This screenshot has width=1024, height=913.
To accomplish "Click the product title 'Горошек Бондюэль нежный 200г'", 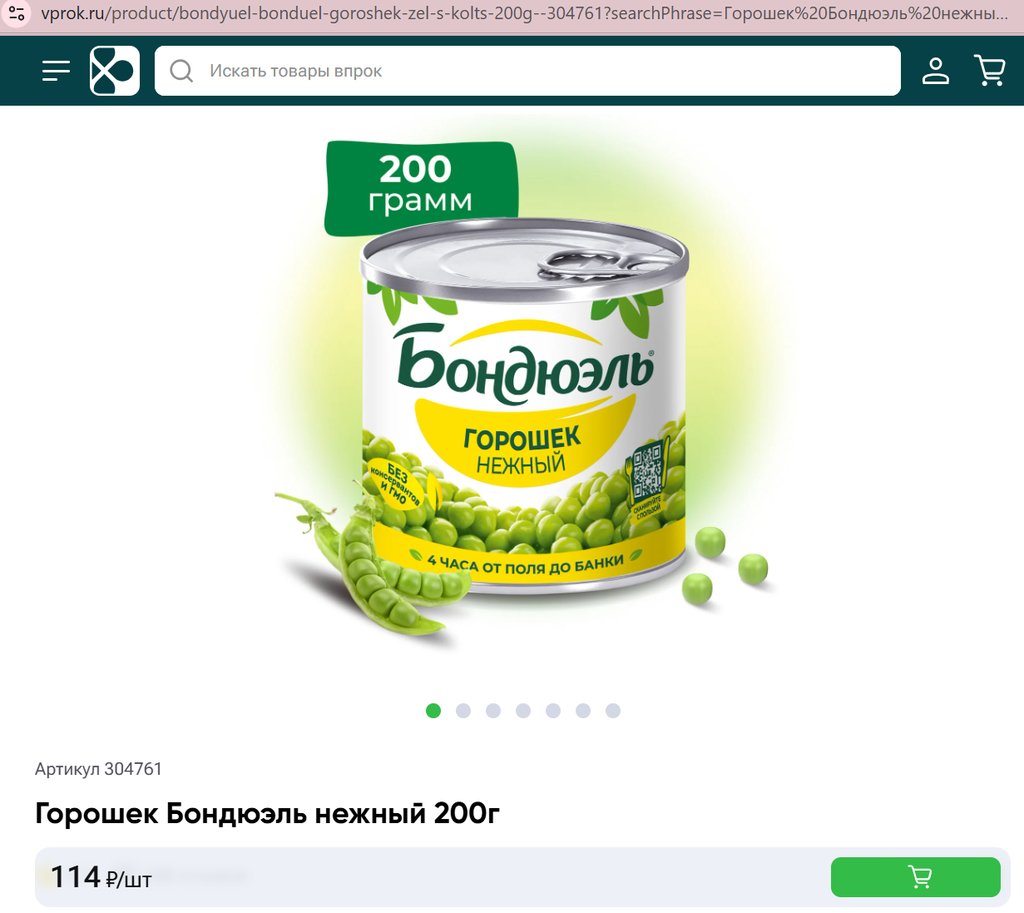I will click(x=267, y=814).
